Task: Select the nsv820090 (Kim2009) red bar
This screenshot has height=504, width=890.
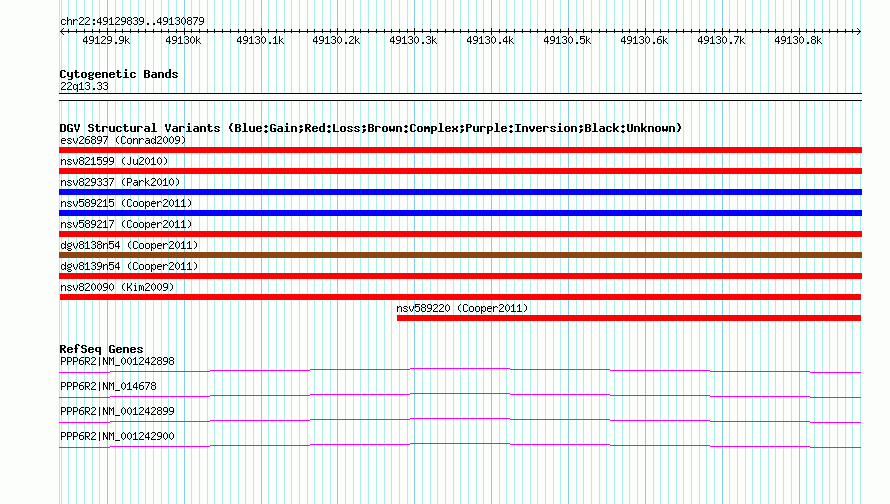Action: 460,297
